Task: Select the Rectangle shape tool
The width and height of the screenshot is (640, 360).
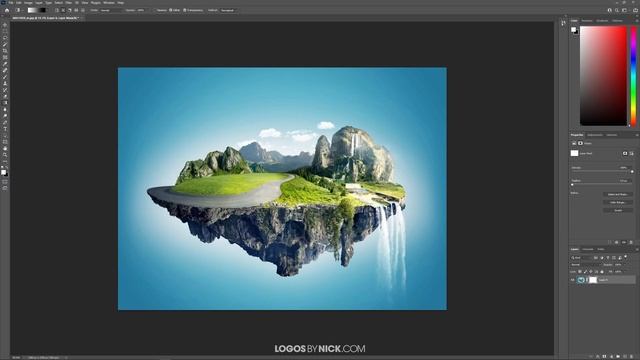Action: click(5, 142)
